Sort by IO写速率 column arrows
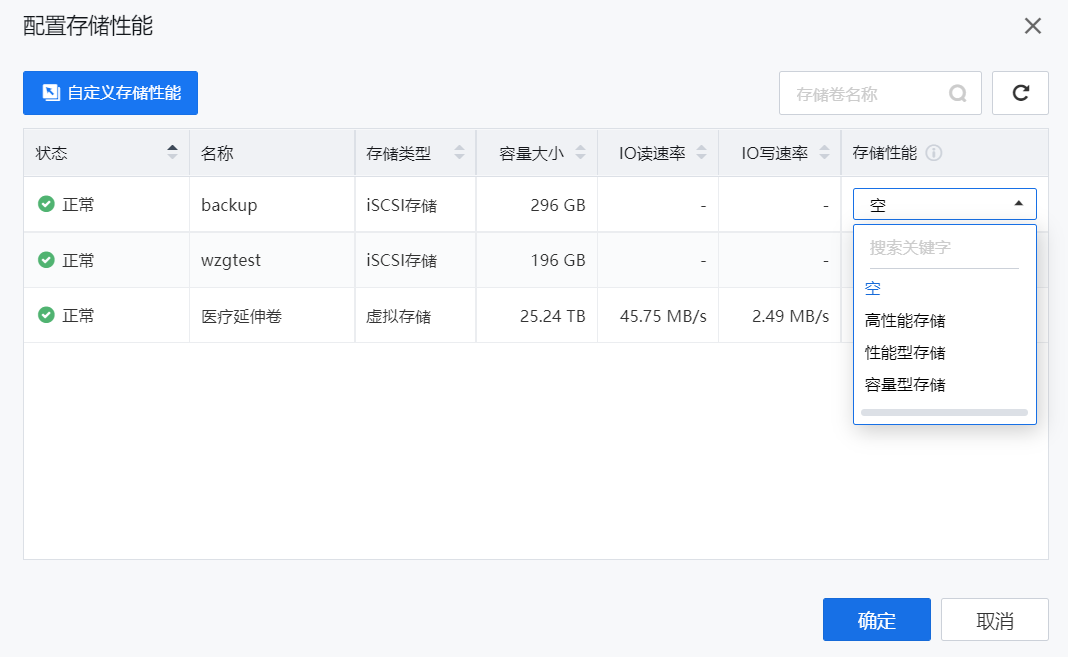 [824, 152]
